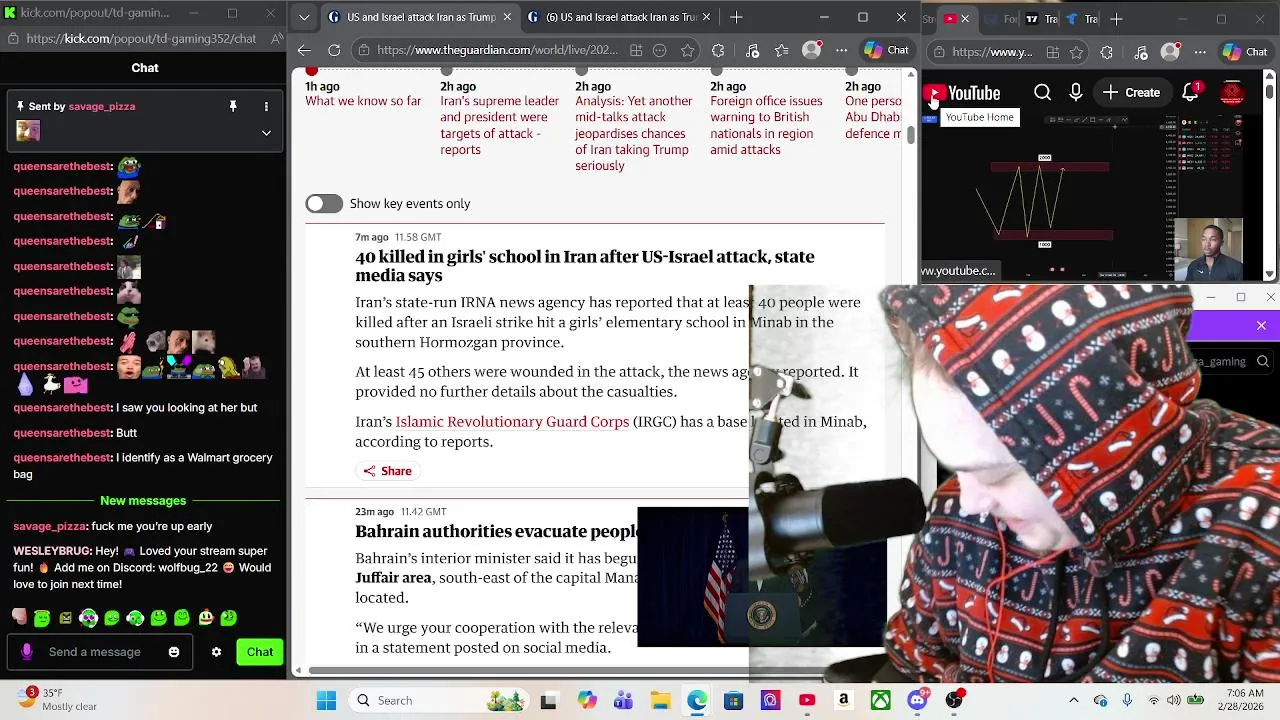Go back in the Guardian browser window
Screen dimensions: 1280x720
tap(305, 50)
